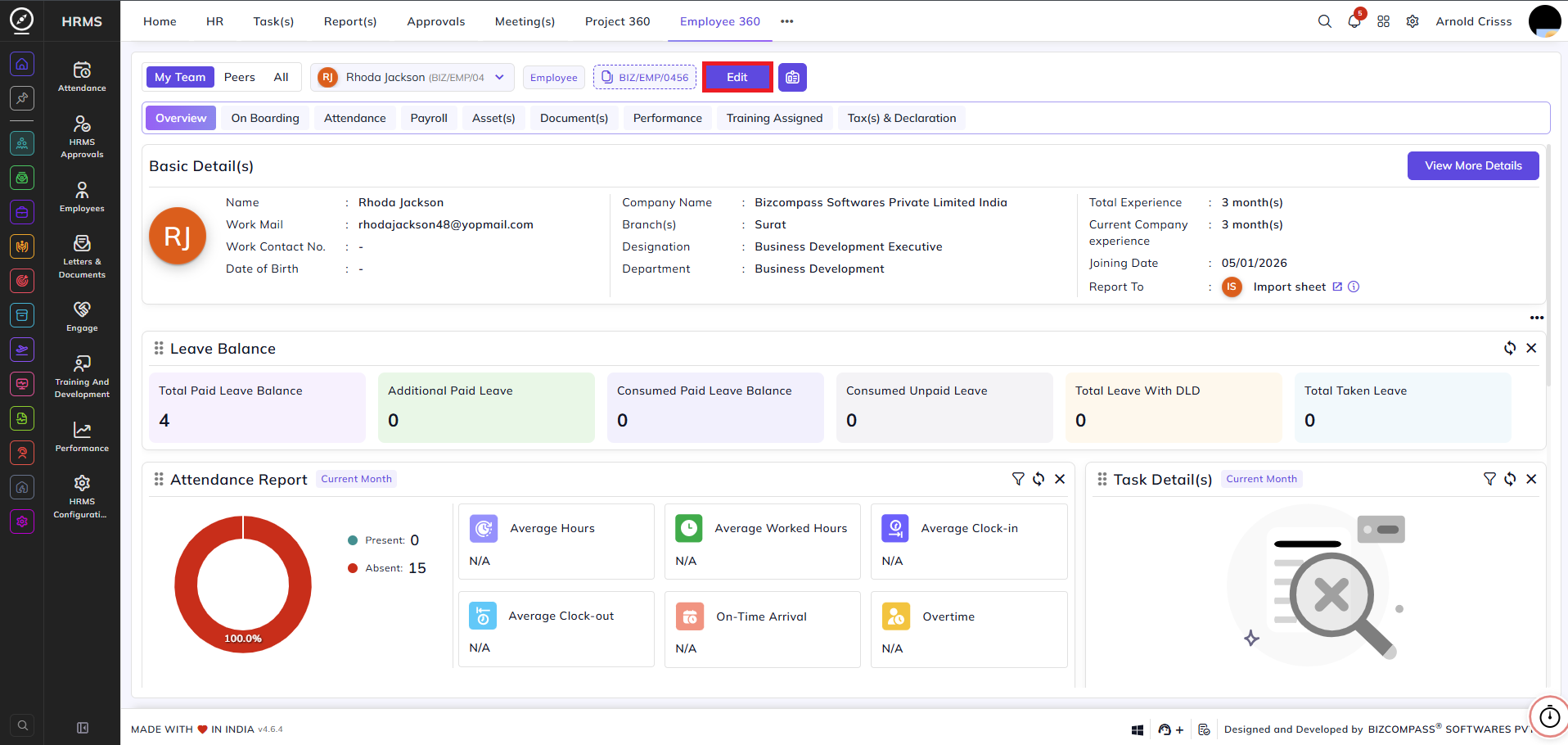Image resolution: width=1568 pixels, height=745 pixels.
Task: Click the red attendance donut chart
Action: [243, 585]
